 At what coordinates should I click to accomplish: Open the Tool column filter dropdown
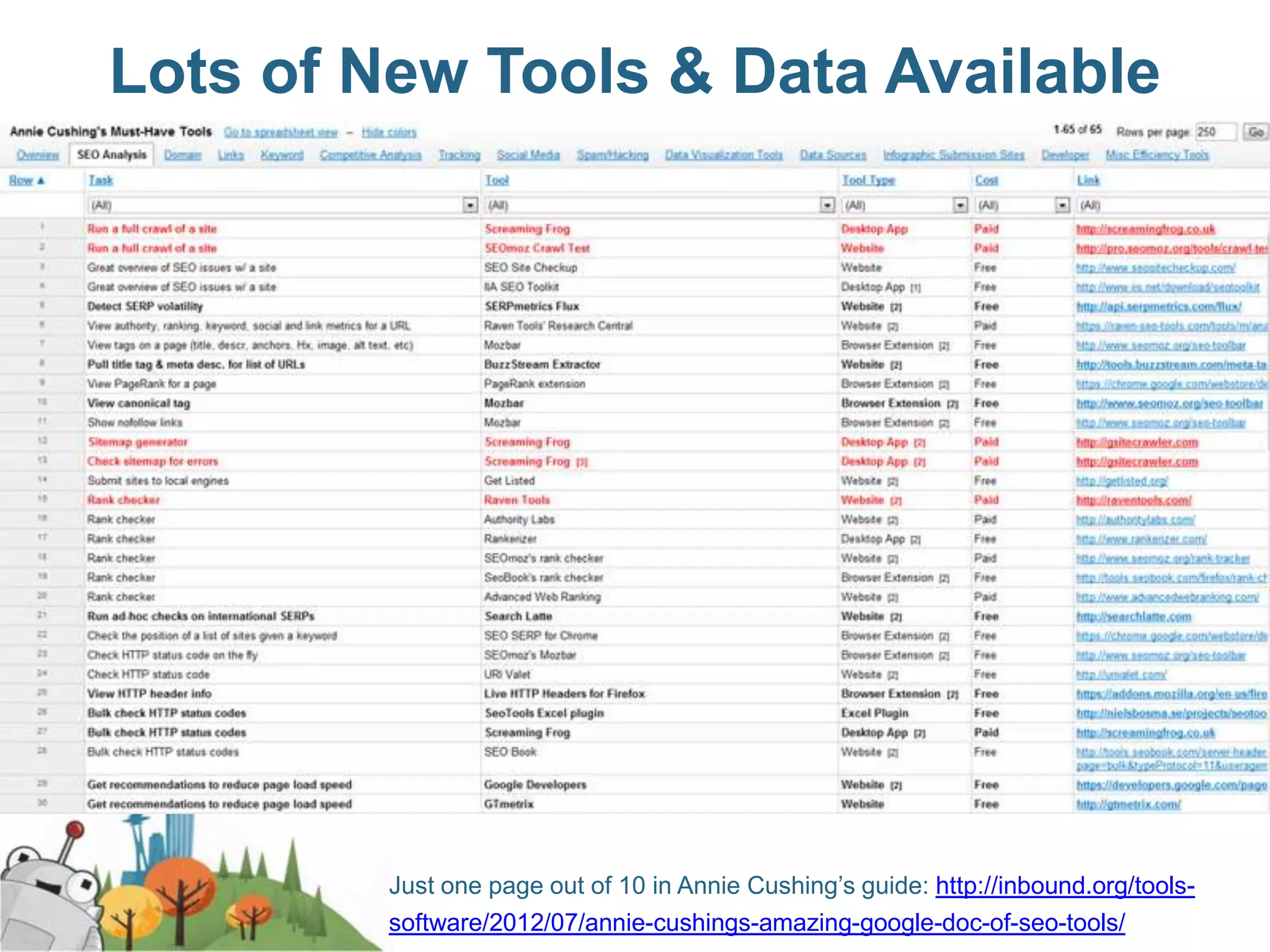[827, 205]
